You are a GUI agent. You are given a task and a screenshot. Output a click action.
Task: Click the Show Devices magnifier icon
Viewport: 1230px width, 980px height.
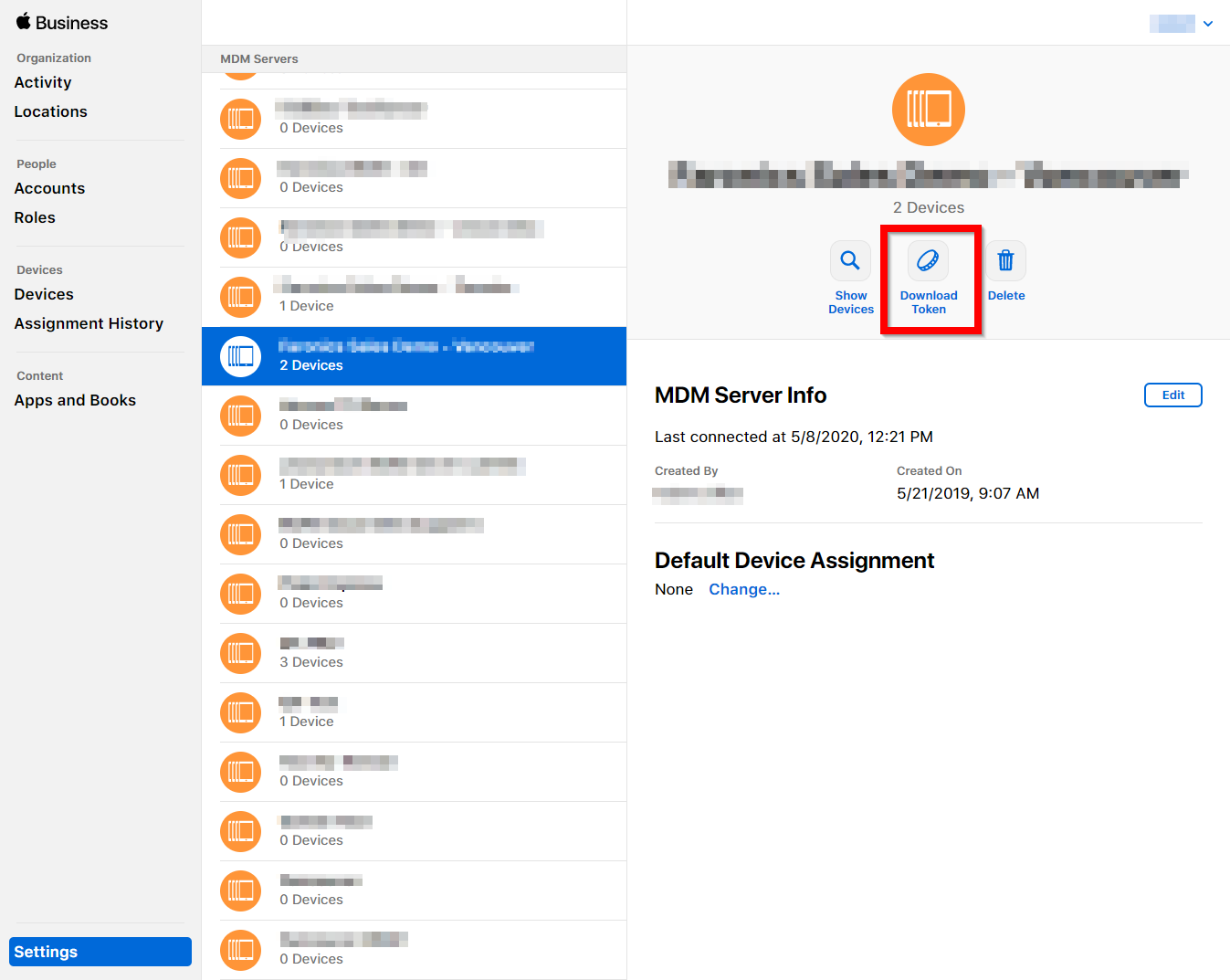point(850,260)
